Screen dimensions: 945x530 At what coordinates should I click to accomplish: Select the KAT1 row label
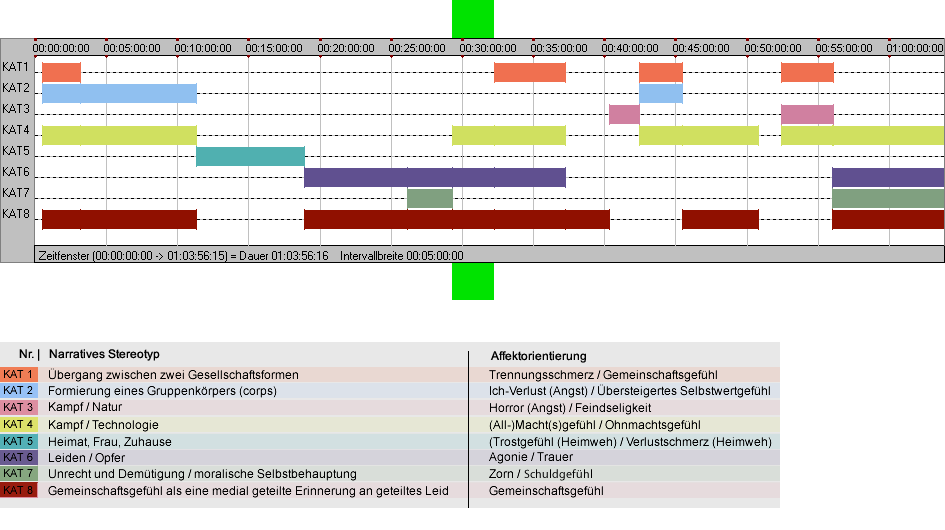(16, 67)
